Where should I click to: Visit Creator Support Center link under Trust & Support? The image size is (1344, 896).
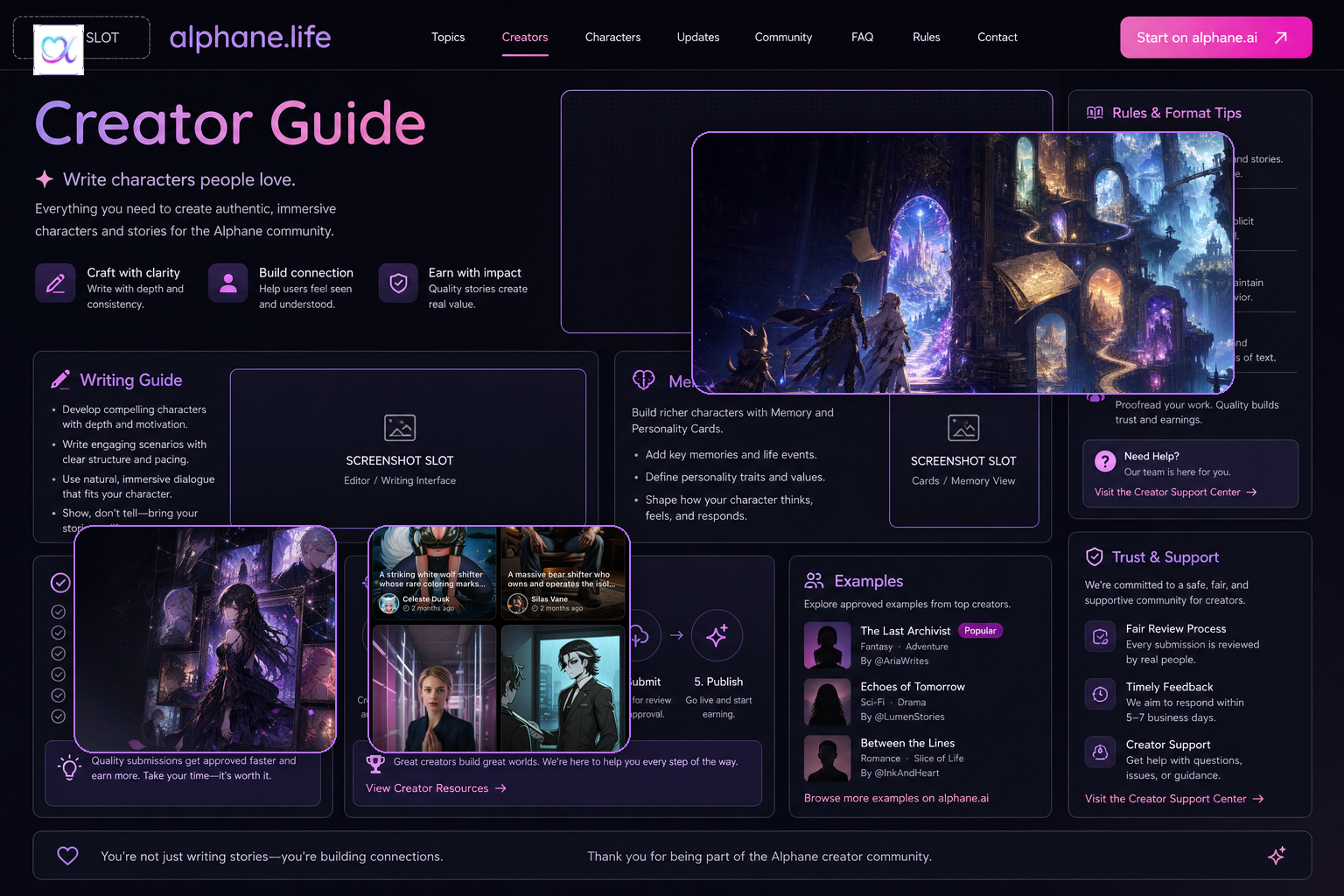click(x=1174, y=799)
